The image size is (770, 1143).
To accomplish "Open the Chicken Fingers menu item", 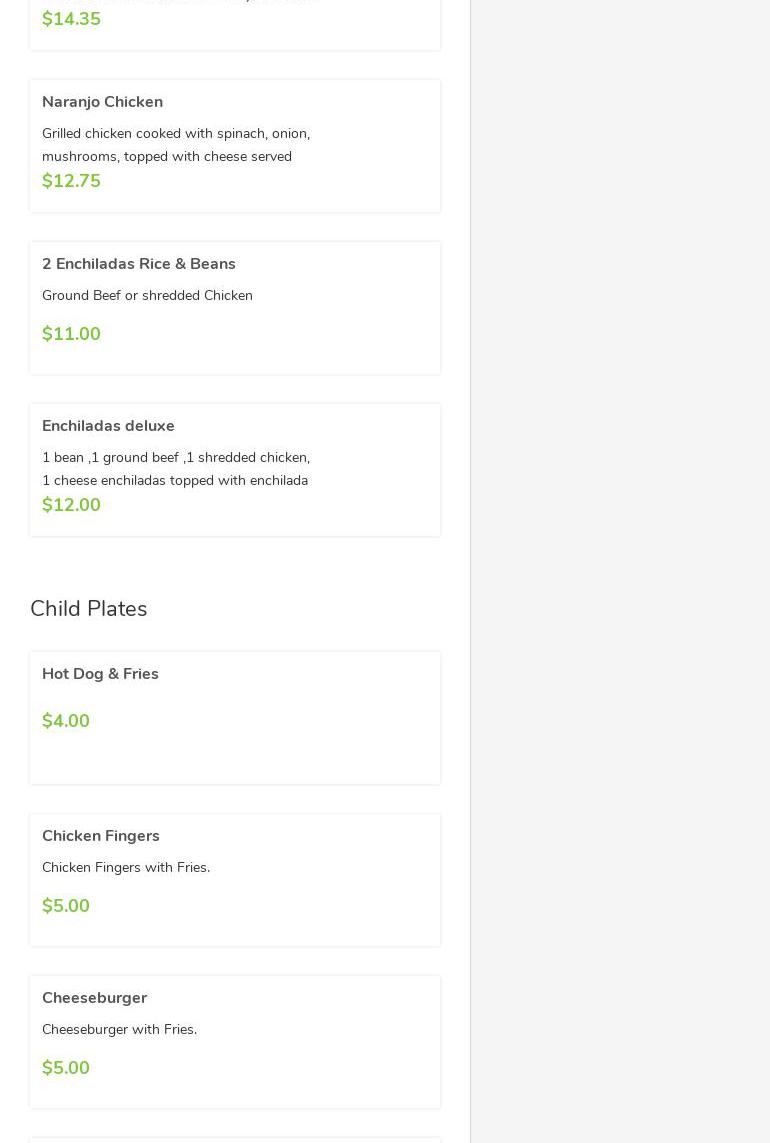I will [x=101, y=836].
